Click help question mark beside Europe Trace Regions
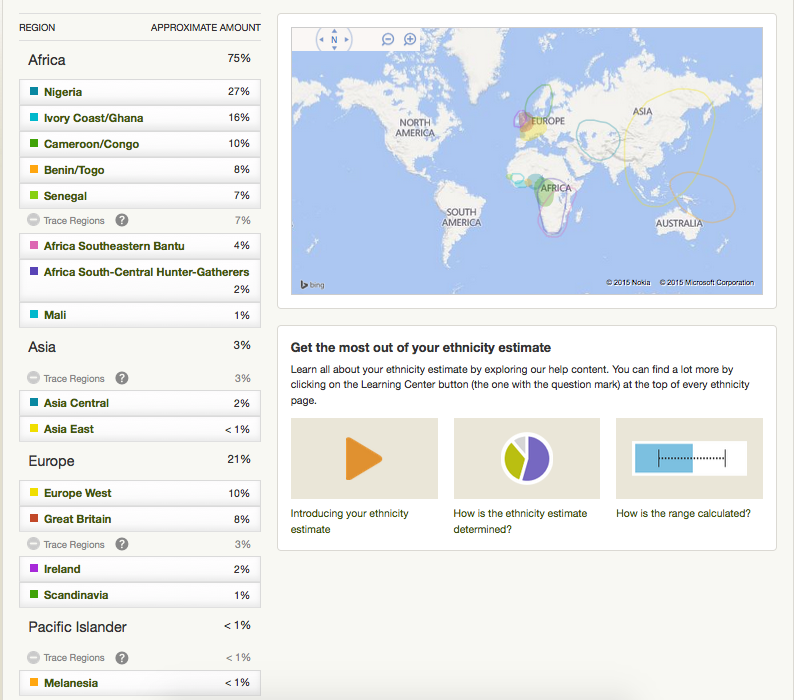The height and width of the screenshot is (700, 794). [x=122, y=545]
